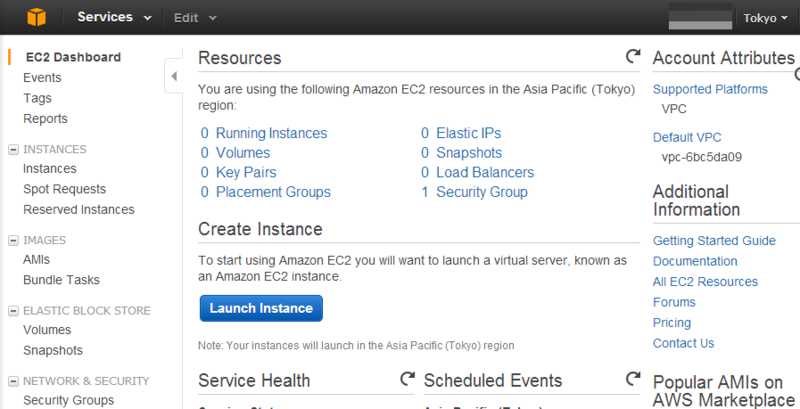Collapse the left navigation sidebar arrow
The width and height of the screenshot is (800, 409).
click(173, 76)
